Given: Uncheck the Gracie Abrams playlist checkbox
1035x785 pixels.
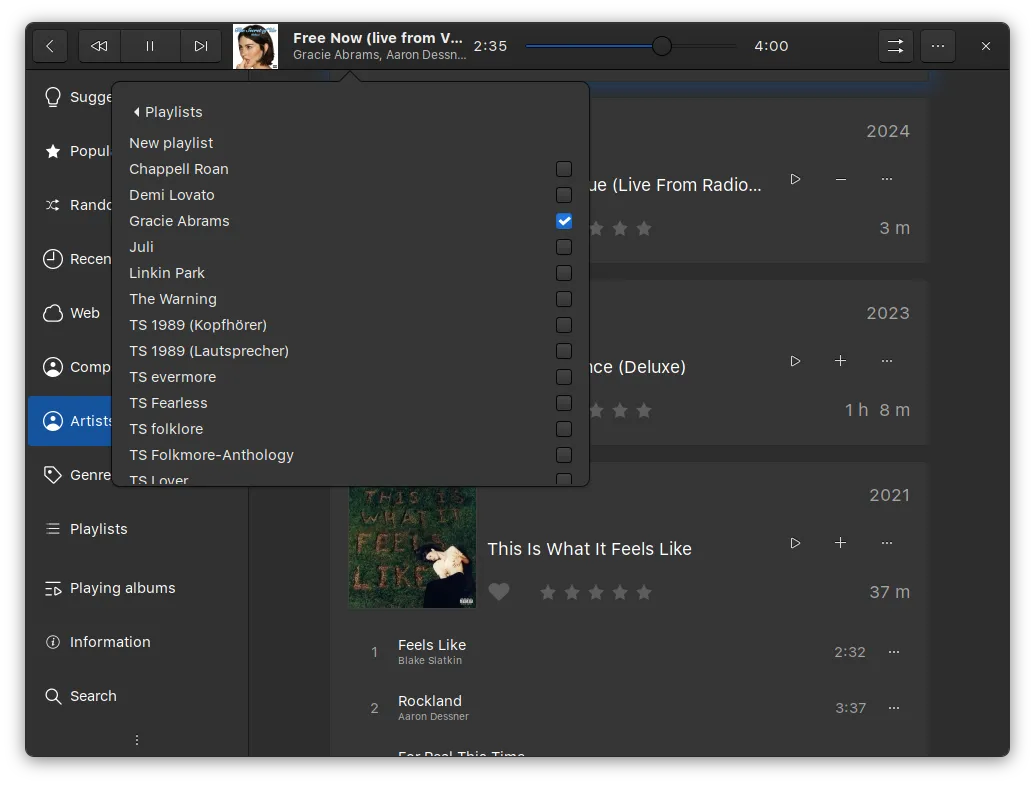Looking at the screenshot, I should pos(564,221).
